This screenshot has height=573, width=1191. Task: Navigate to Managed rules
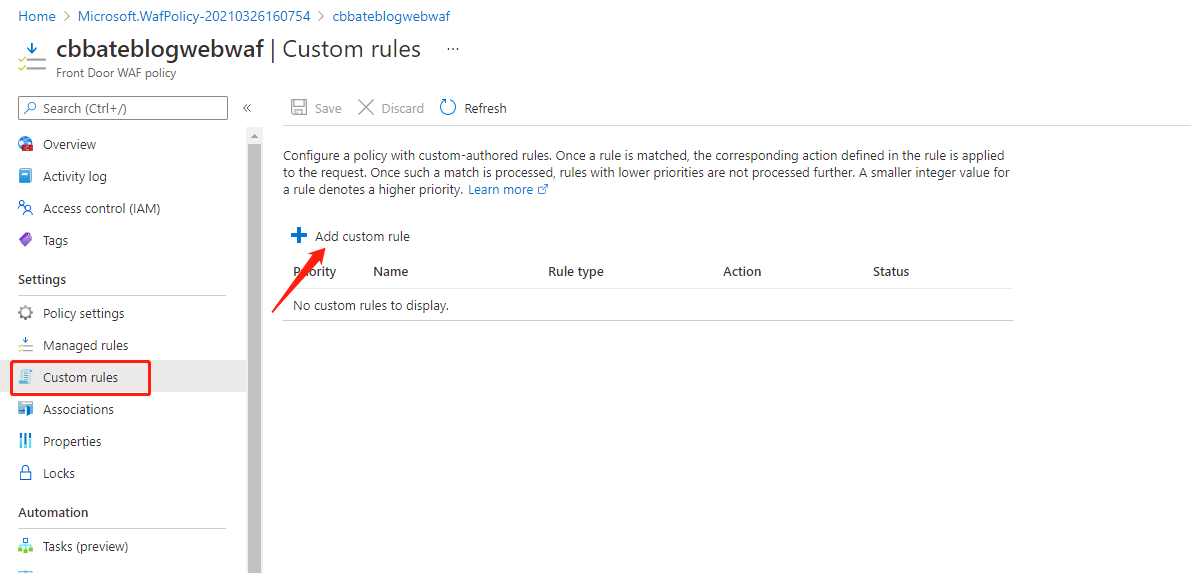click(86, 345)
